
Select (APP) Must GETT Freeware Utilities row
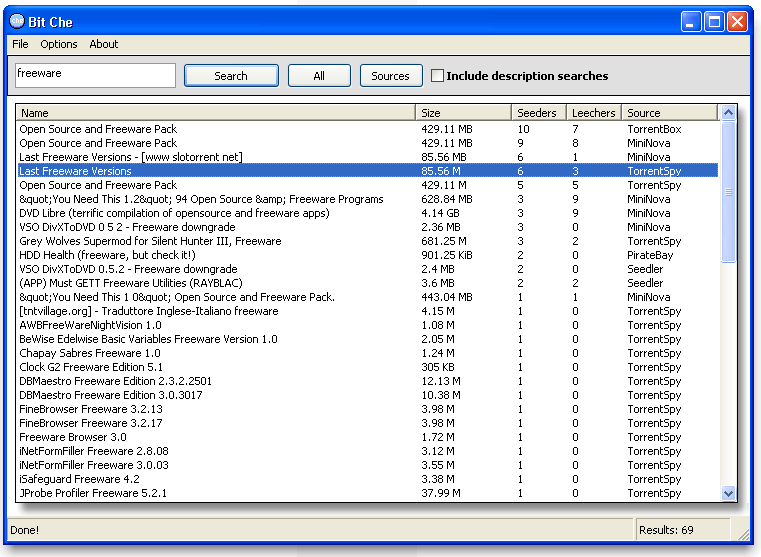tap(367, 283)
